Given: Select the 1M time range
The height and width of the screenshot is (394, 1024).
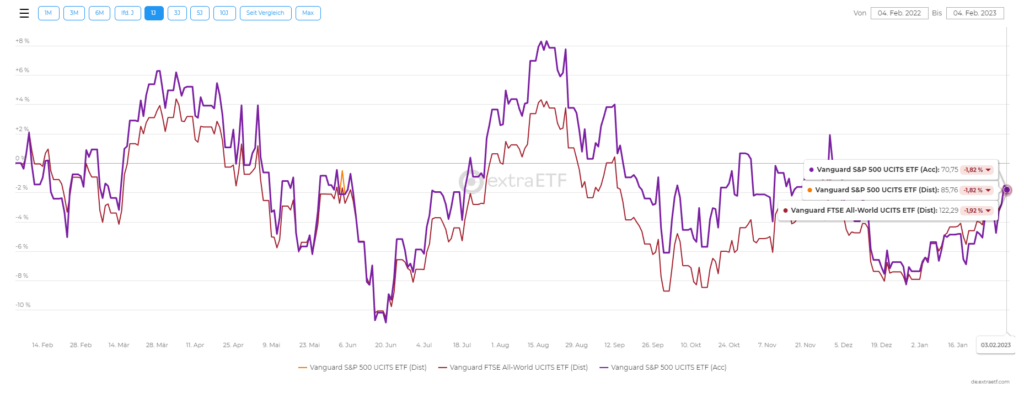Looking at the screenshot, I should point(48,13).
